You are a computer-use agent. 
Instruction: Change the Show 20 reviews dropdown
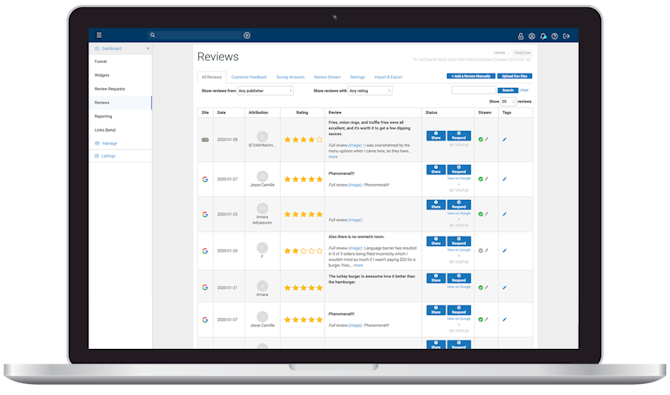click(x=508, y=101)
